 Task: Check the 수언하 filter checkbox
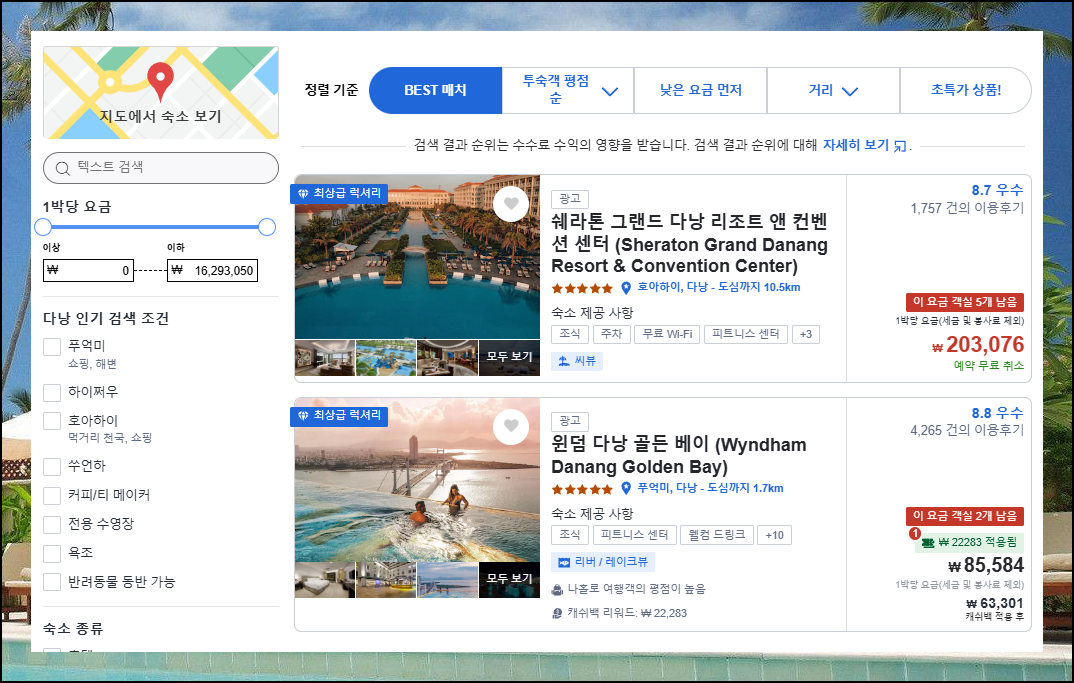coord(52,467)
